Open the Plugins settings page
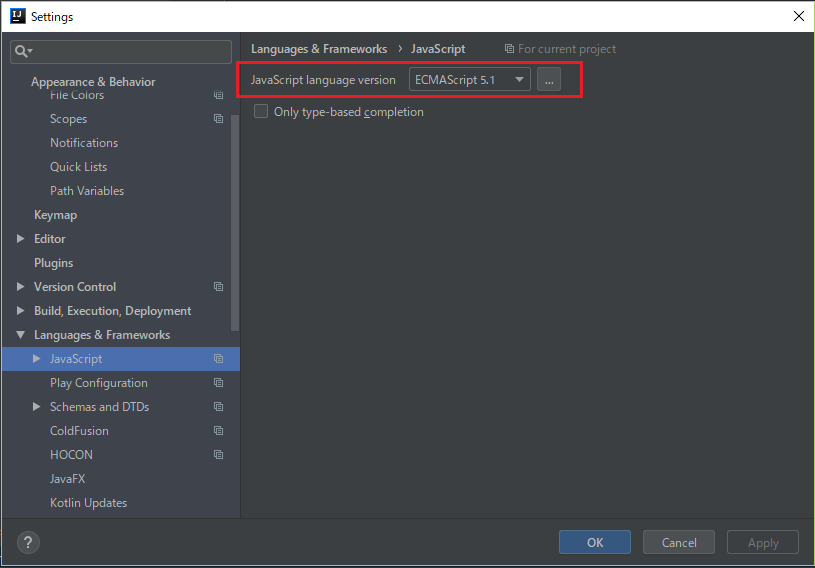 pyautogui.click(x=54, y=263)
